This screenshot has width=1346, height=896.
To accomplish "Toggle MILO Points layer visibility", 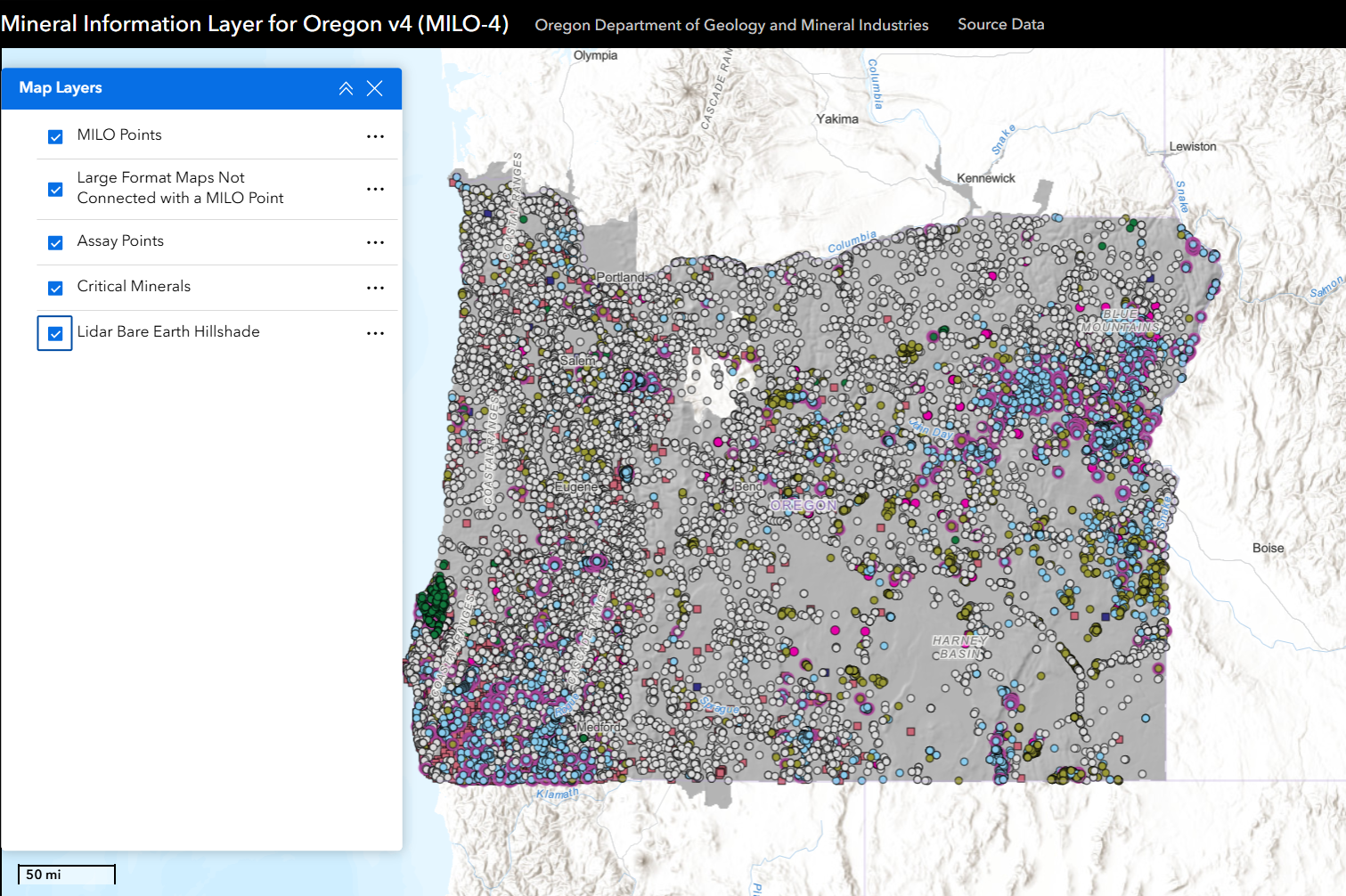I will [55, 136].
